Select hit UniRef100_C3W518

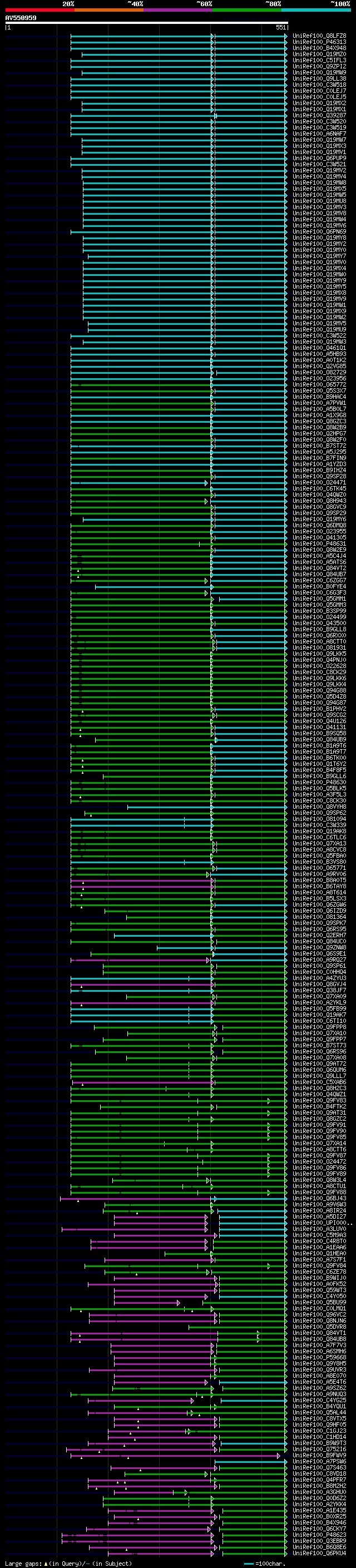coord(319,85)
